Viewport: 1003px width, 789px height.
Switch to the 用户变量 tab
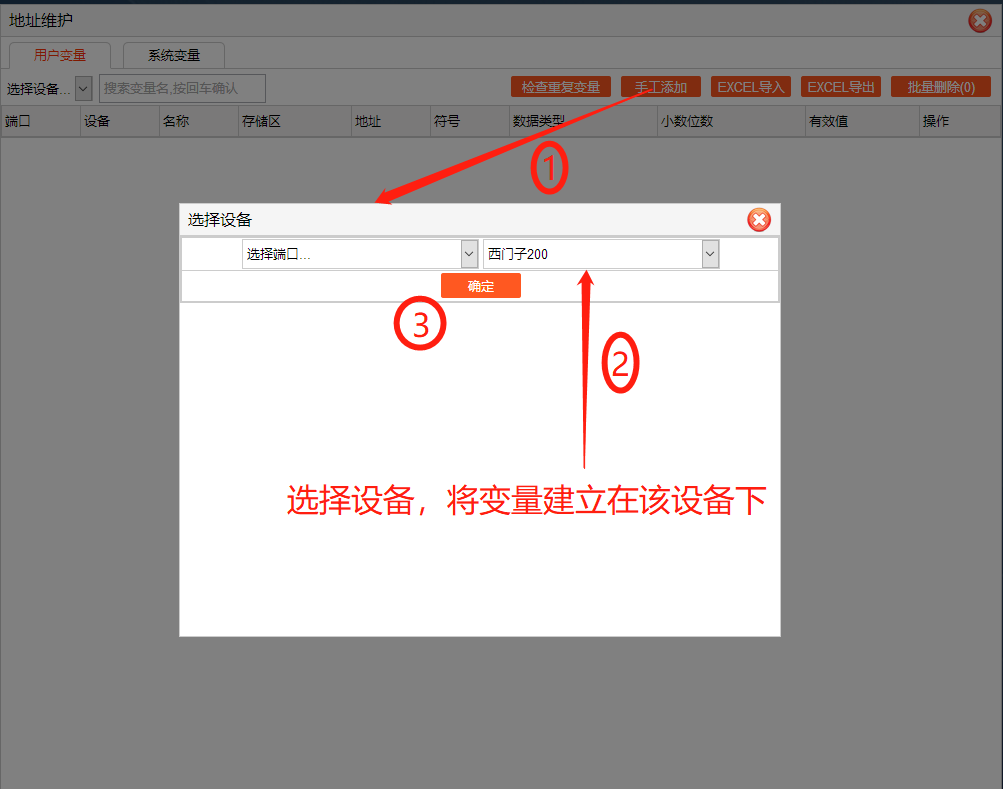coord(60,56)
